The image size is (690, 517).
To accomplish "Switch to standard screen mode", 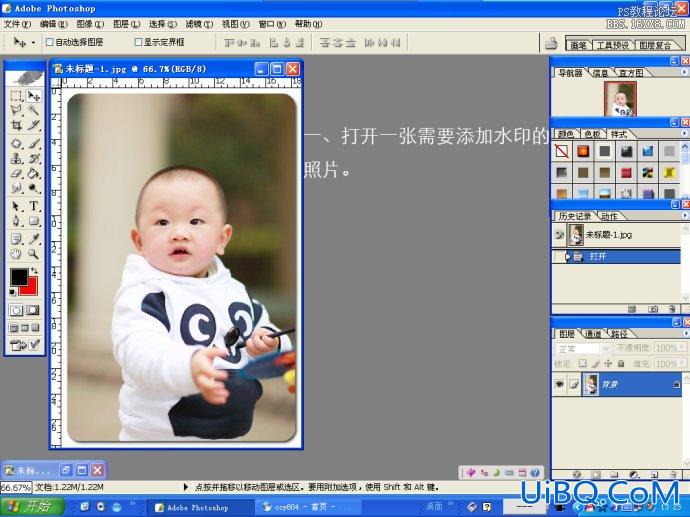I will pyautogui.click(x=14, y=328).
